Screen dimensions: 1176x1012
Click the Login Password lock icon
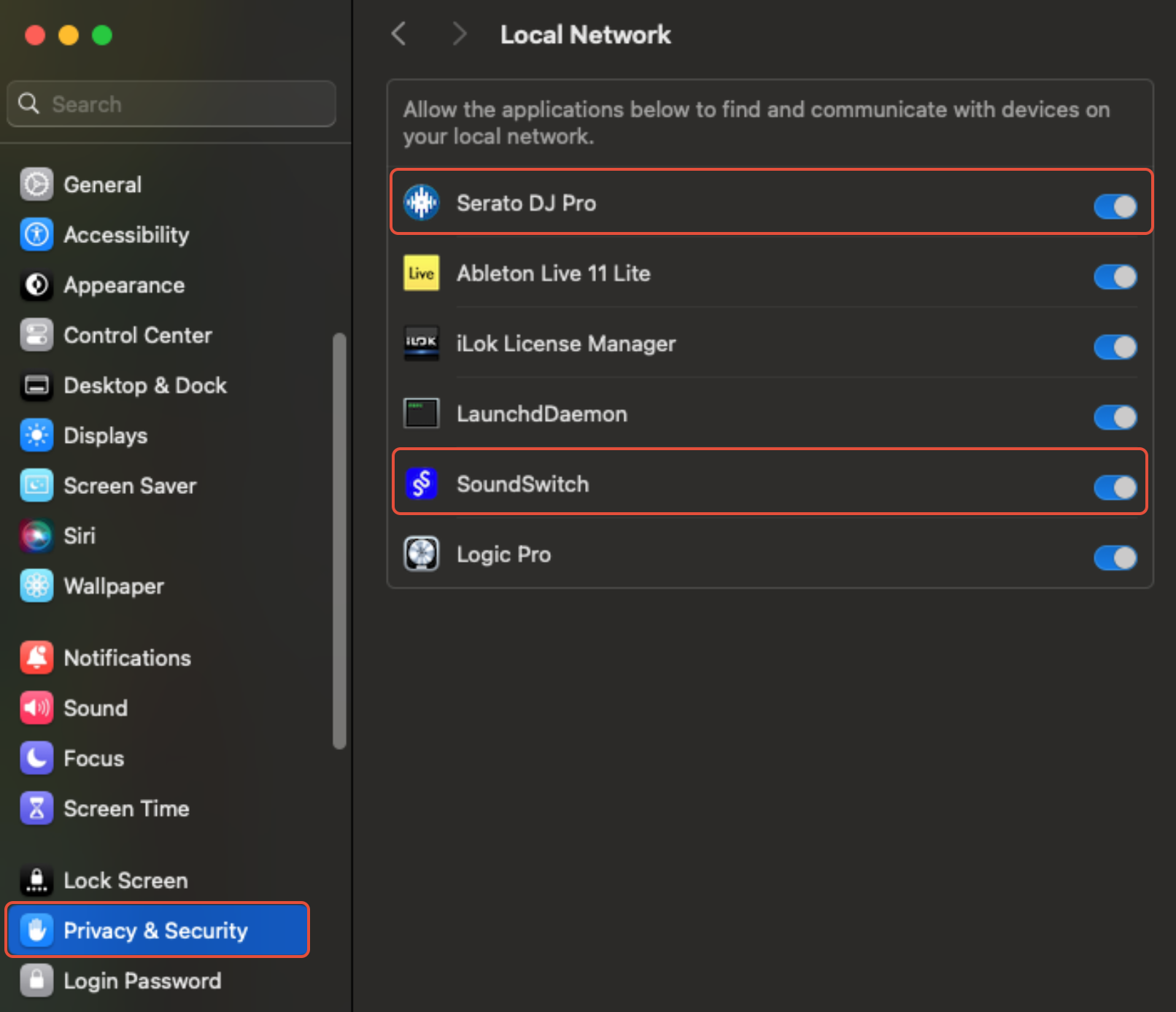click(x=36, y=981)
